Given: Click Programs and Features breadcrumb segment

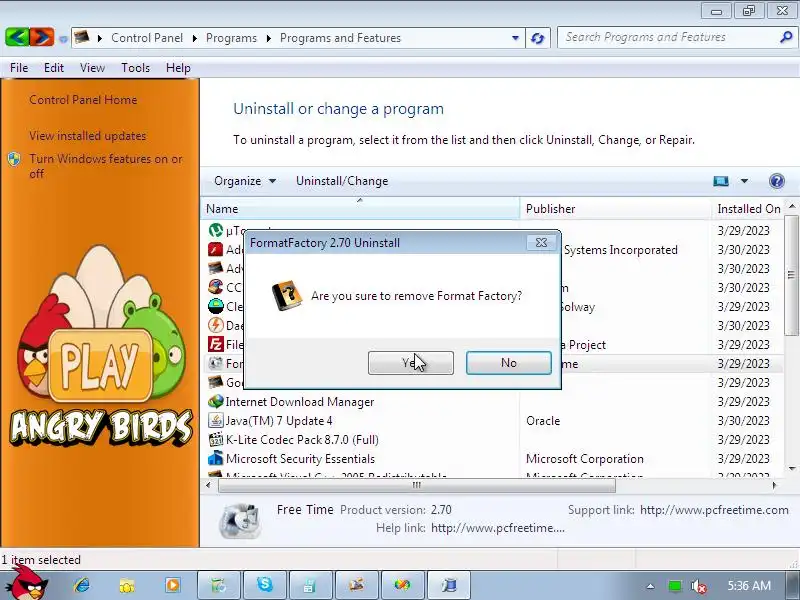Looking at the screenshot, I should (340, 38).
